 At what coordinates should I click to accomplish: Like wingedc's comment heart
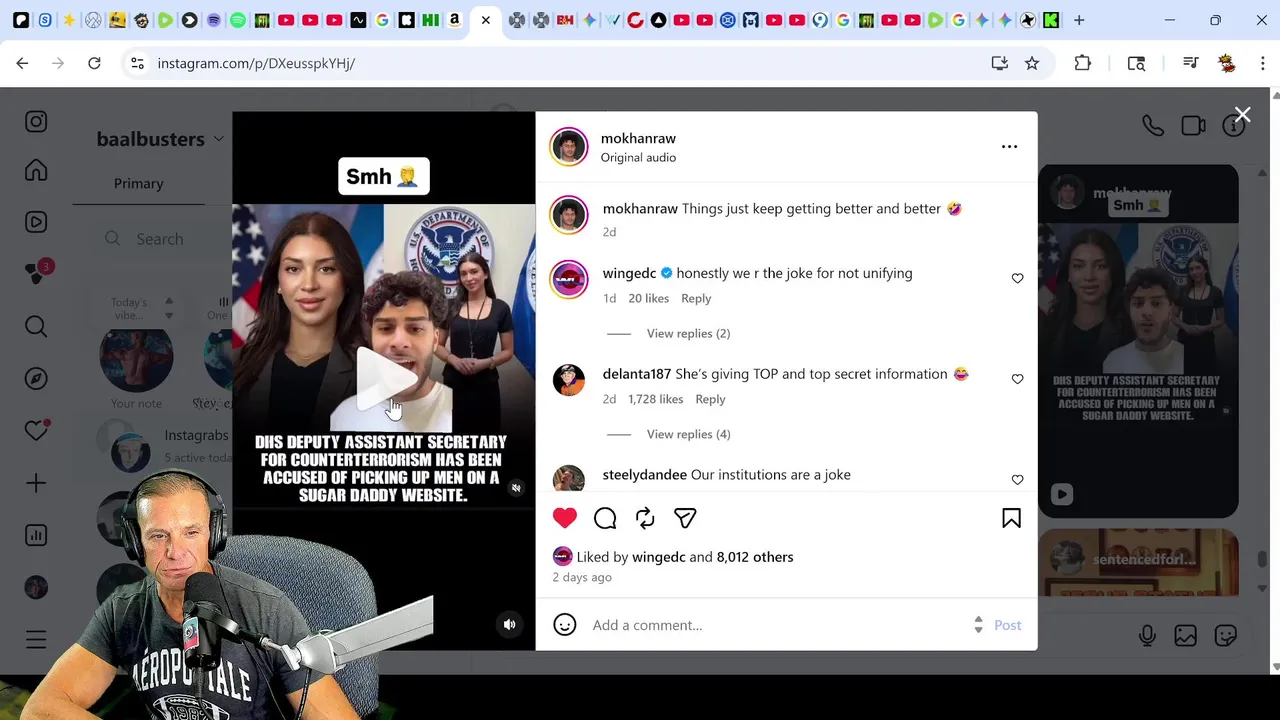1017,278
